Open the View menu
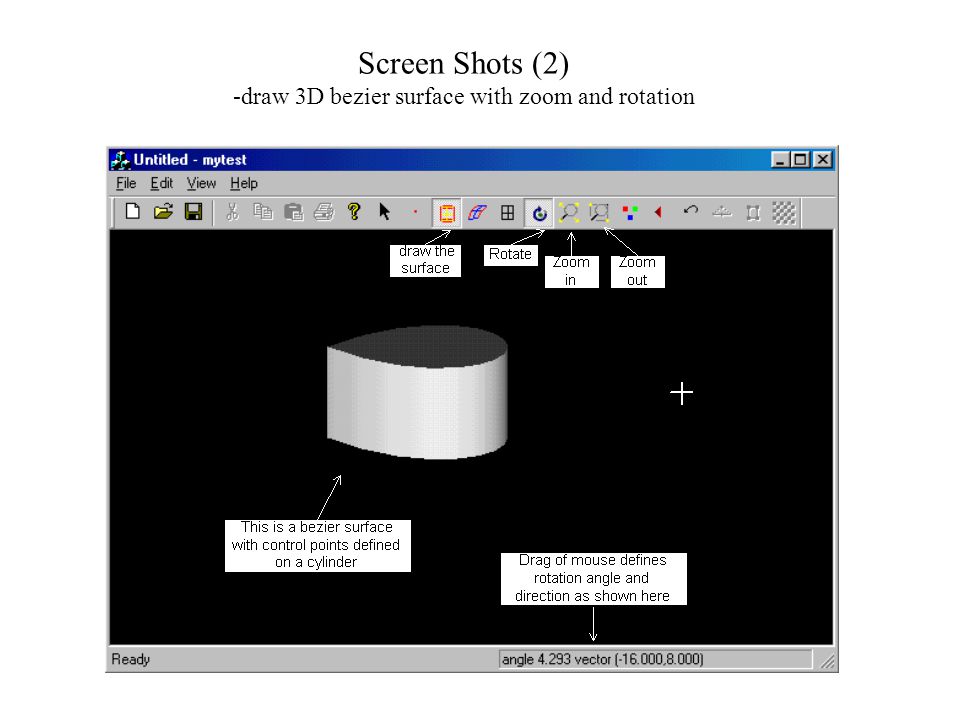 tap(201, 183)
